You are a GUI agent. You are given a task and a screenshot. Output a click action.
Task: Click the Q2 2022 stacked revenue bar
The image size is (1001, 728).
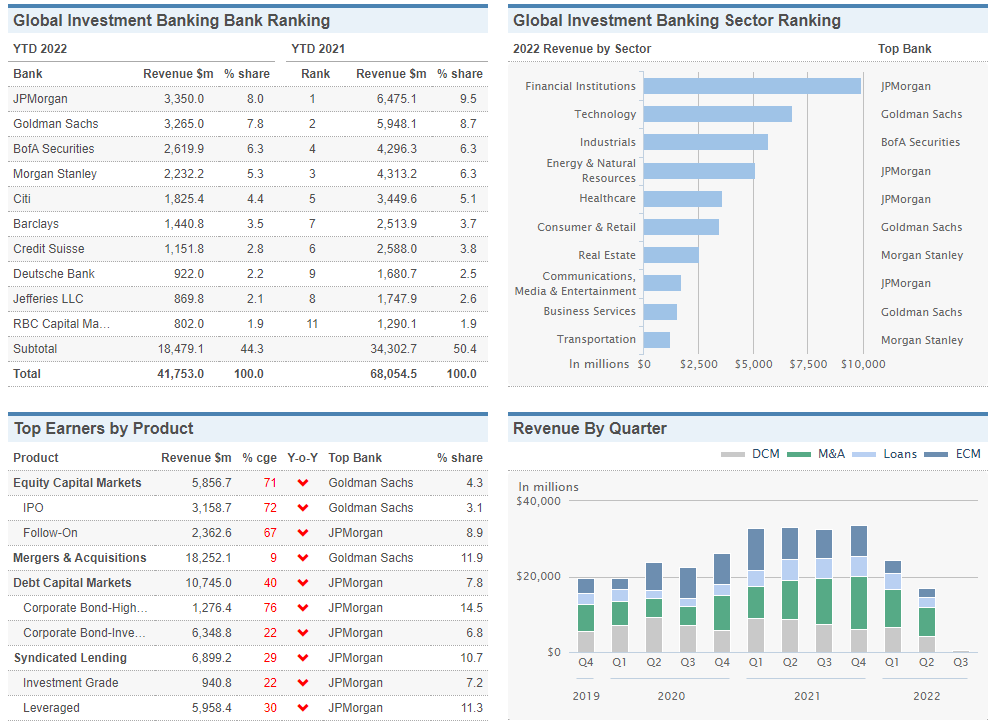[926, 620]
